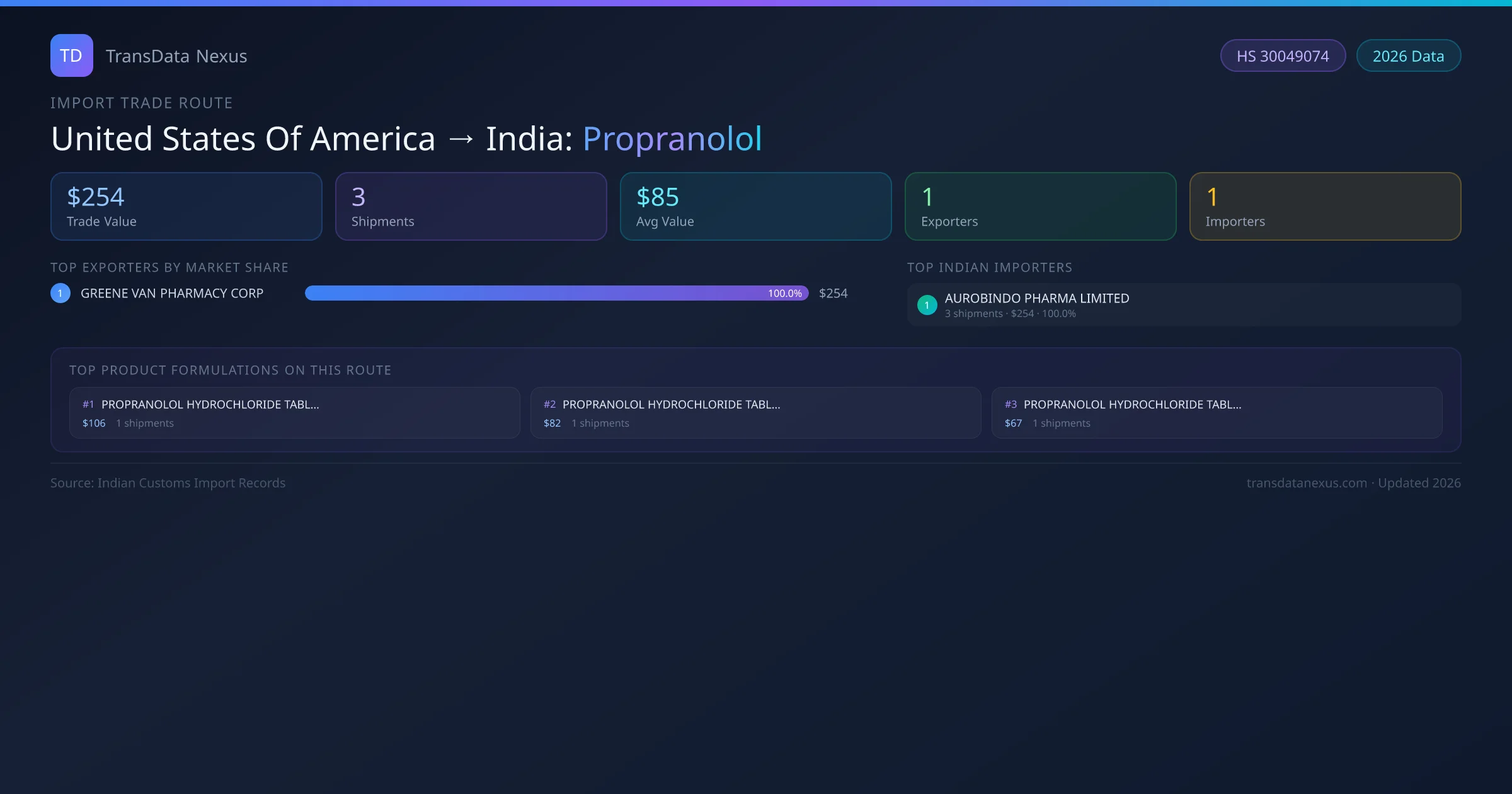Image resolution: width=1512 pixels, height=794 pixels.
Task: Click the Importers count card
Action: pyautogui.click(x=1326, y=206)
